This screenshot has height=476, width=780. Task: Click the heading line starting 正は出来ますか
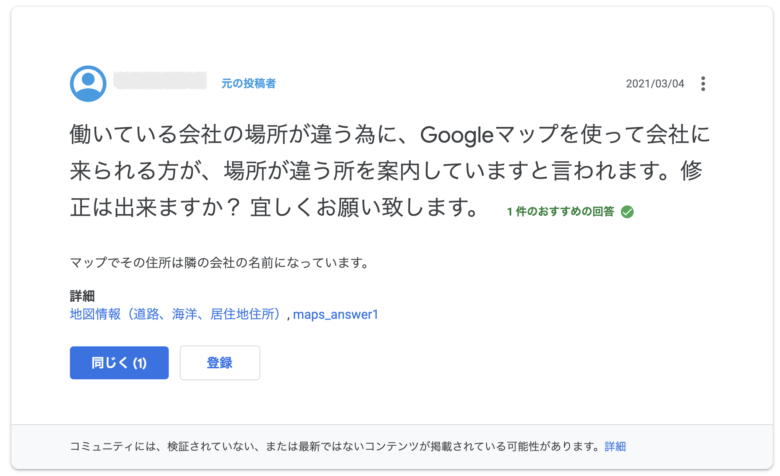(275, 207)
